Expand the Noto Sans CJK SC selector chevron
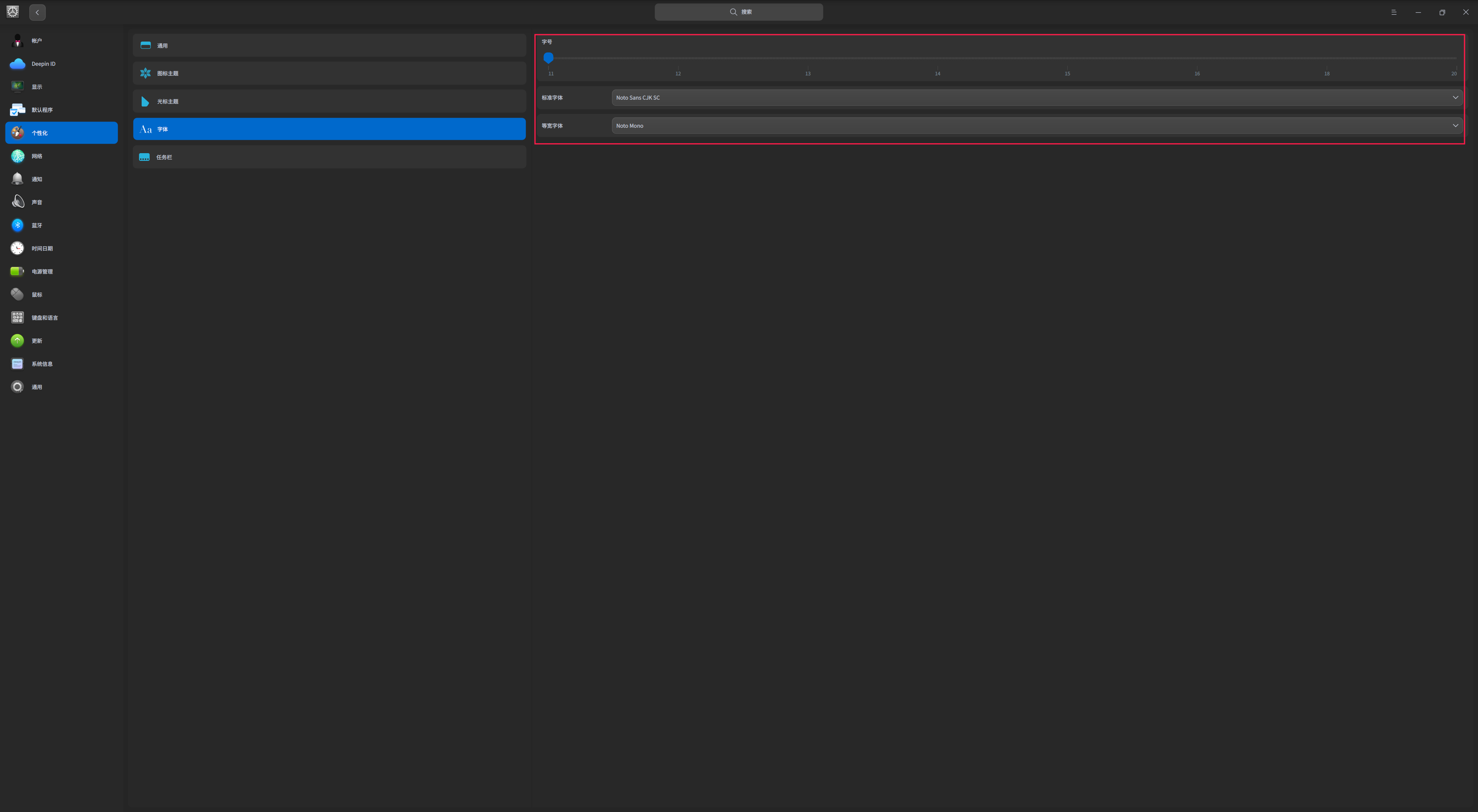 (1456, 97)
